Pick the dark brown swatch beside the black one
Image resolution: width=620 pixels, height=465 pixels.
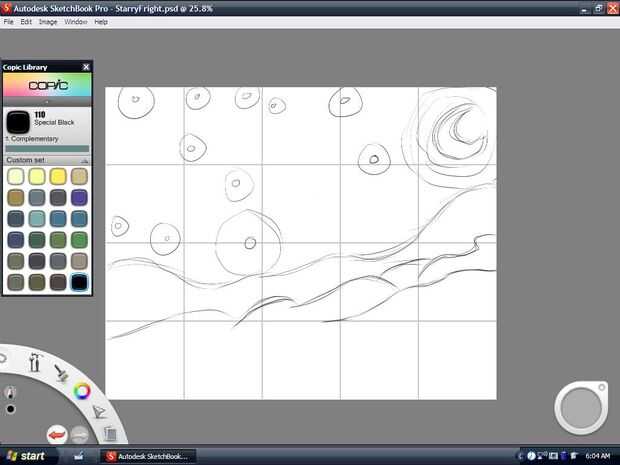pyautogui.click(x=58, y=282)
